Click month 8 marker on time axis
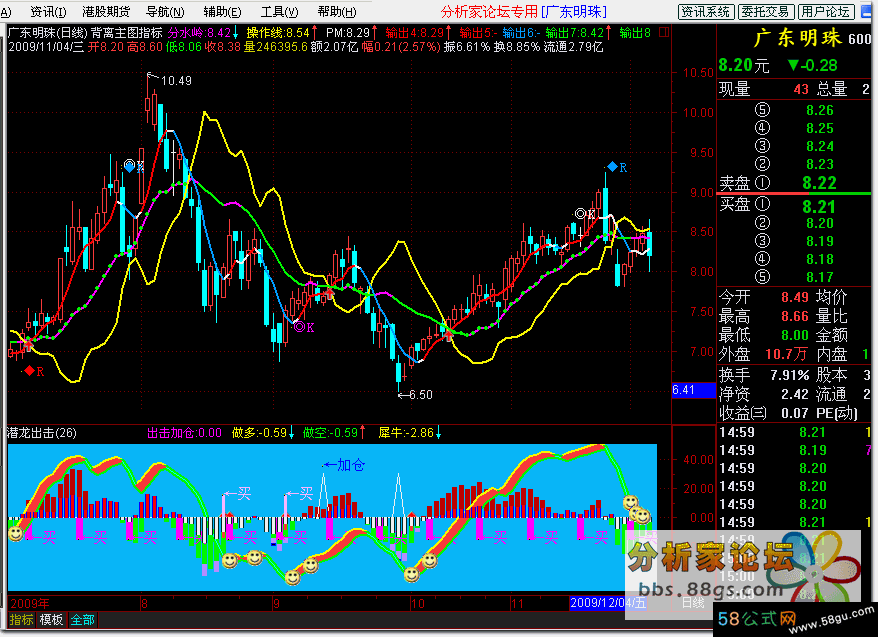 click(x=144, y=603)
